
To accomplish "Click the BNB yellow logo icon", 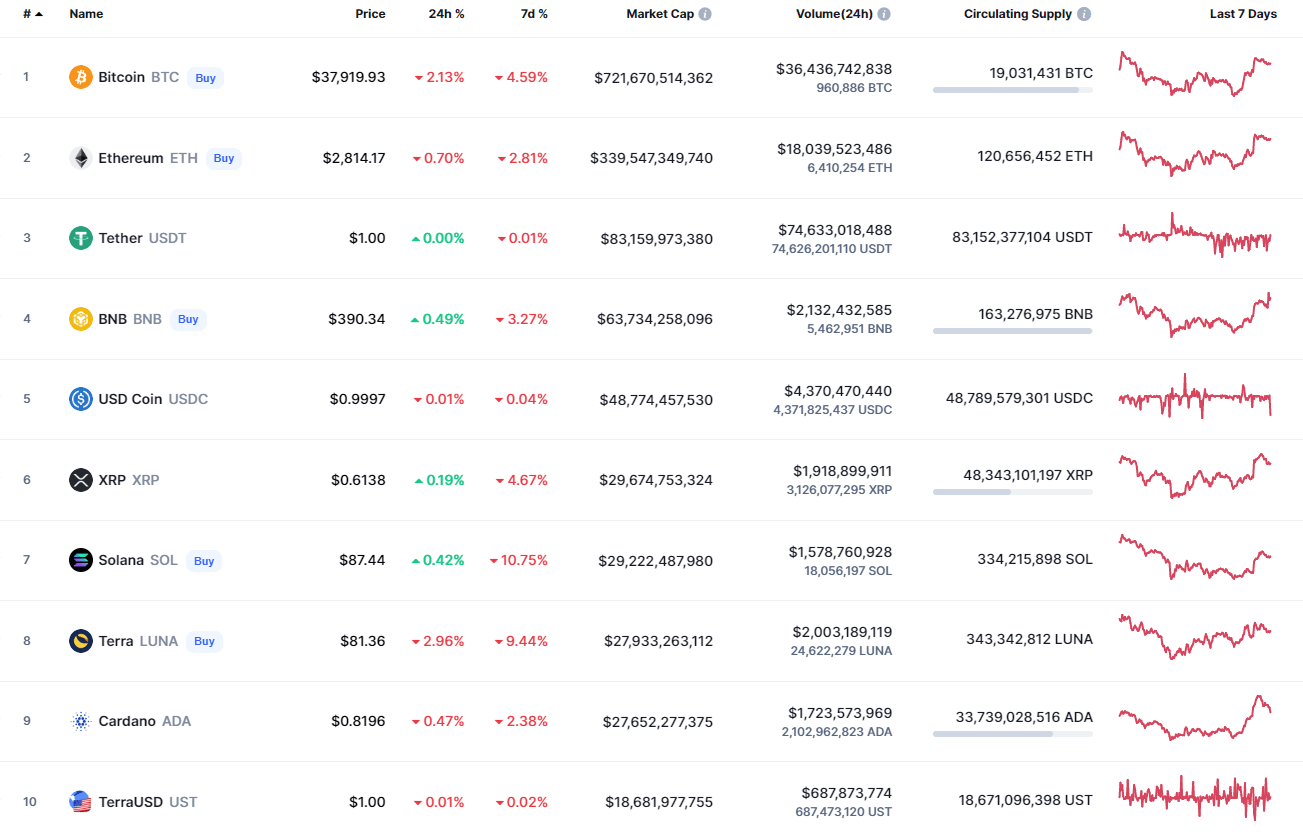I will (x=81, y=319).
